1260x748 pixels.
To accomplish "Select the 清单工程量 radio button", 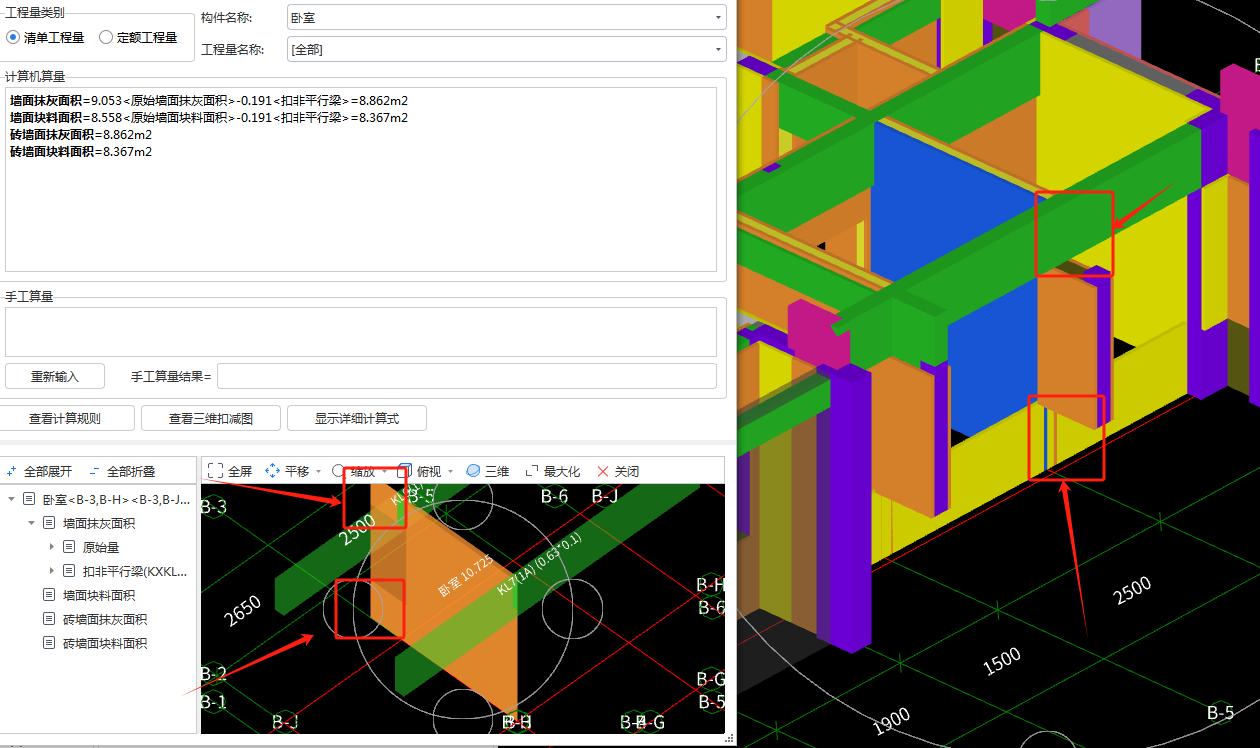I will tap(13, 37).
